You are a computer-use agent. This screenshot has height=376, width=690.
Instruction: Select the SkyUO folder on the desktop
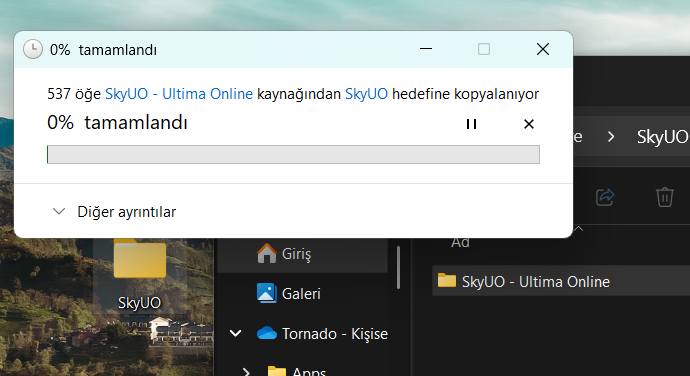139,276
